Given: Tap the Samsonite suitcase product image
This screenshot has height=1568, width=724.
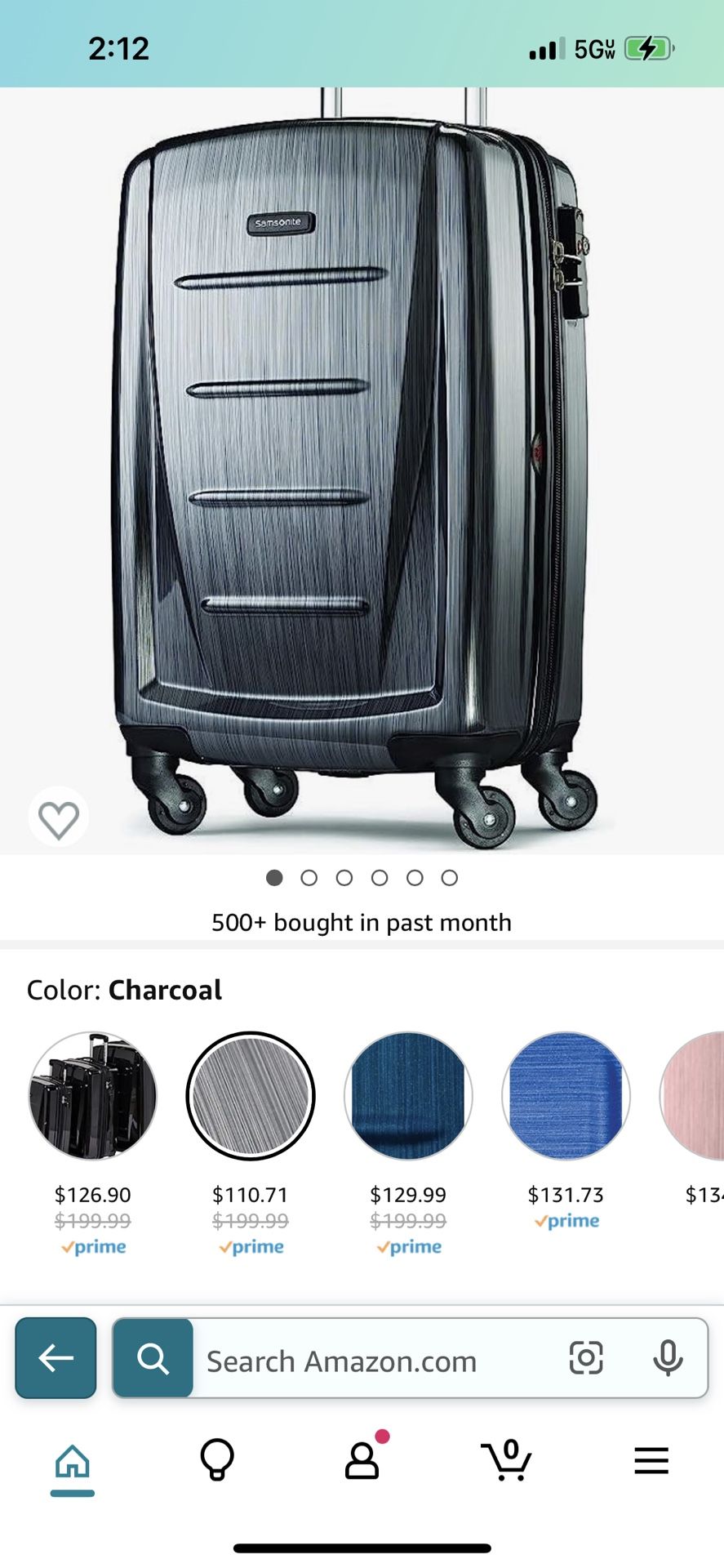Looking at the screenshot, I should pos(356,471).
